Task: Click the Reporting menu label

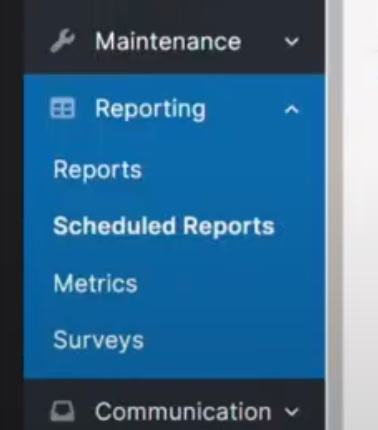Action: [x=150, y=109]
